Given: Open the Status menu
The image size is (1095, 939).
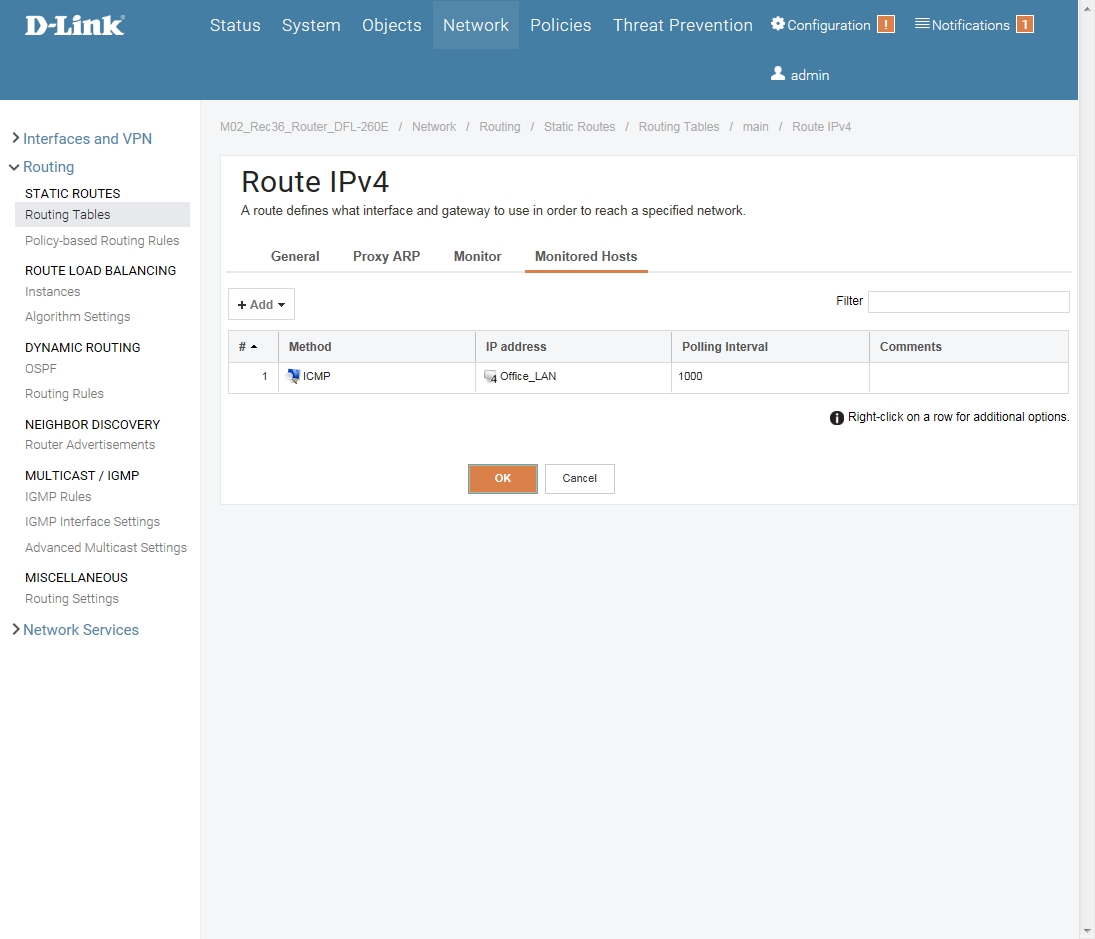Looking at the screenshot, I should point(235,25).
